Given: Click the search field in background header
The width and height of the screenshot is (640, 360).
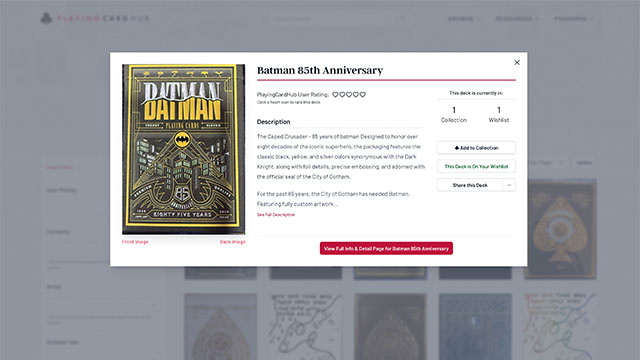Looking at the screenshot, I should [x=340, y=19].
